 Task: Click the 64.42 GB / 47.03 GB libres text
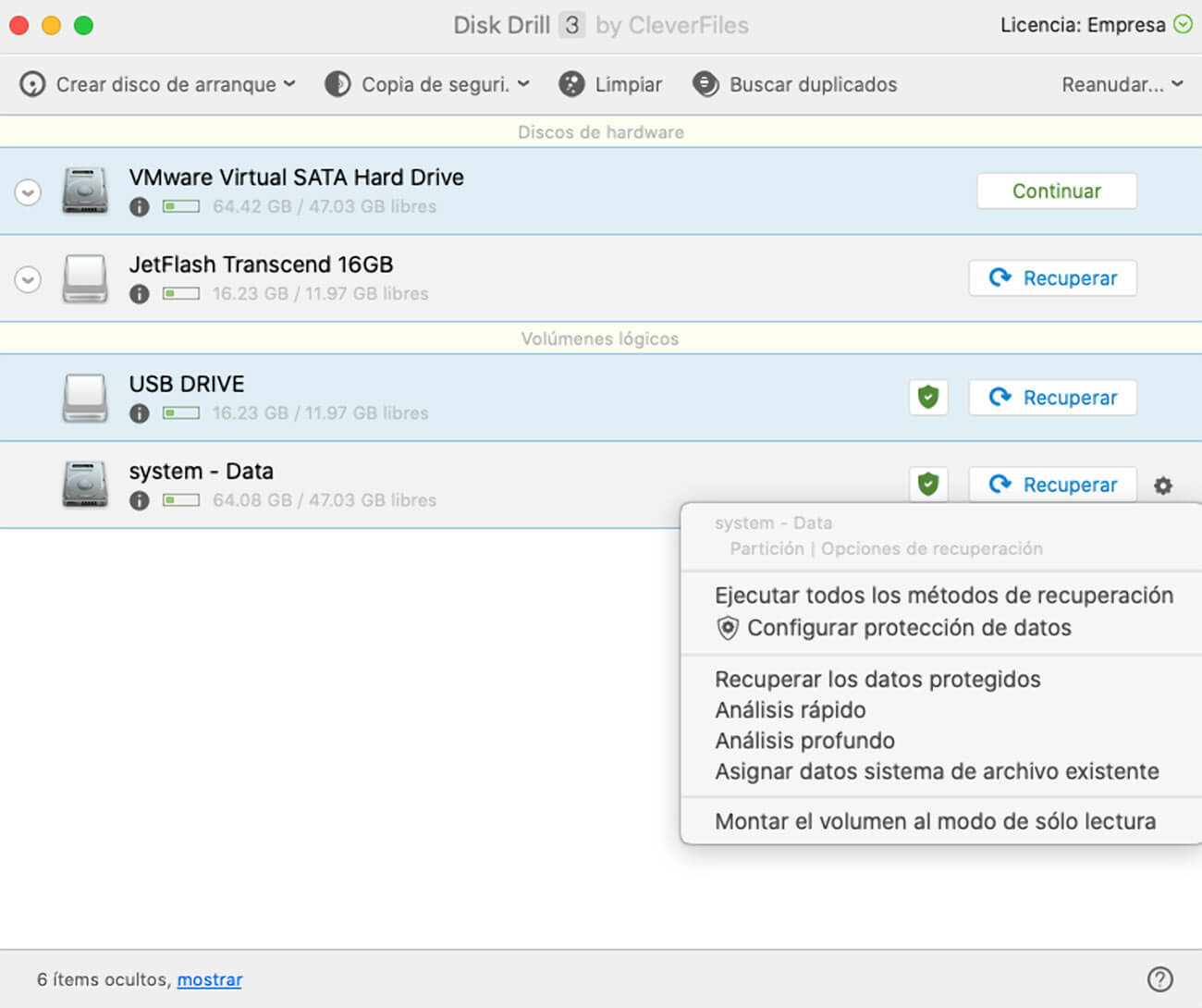[x=325, y=206]
